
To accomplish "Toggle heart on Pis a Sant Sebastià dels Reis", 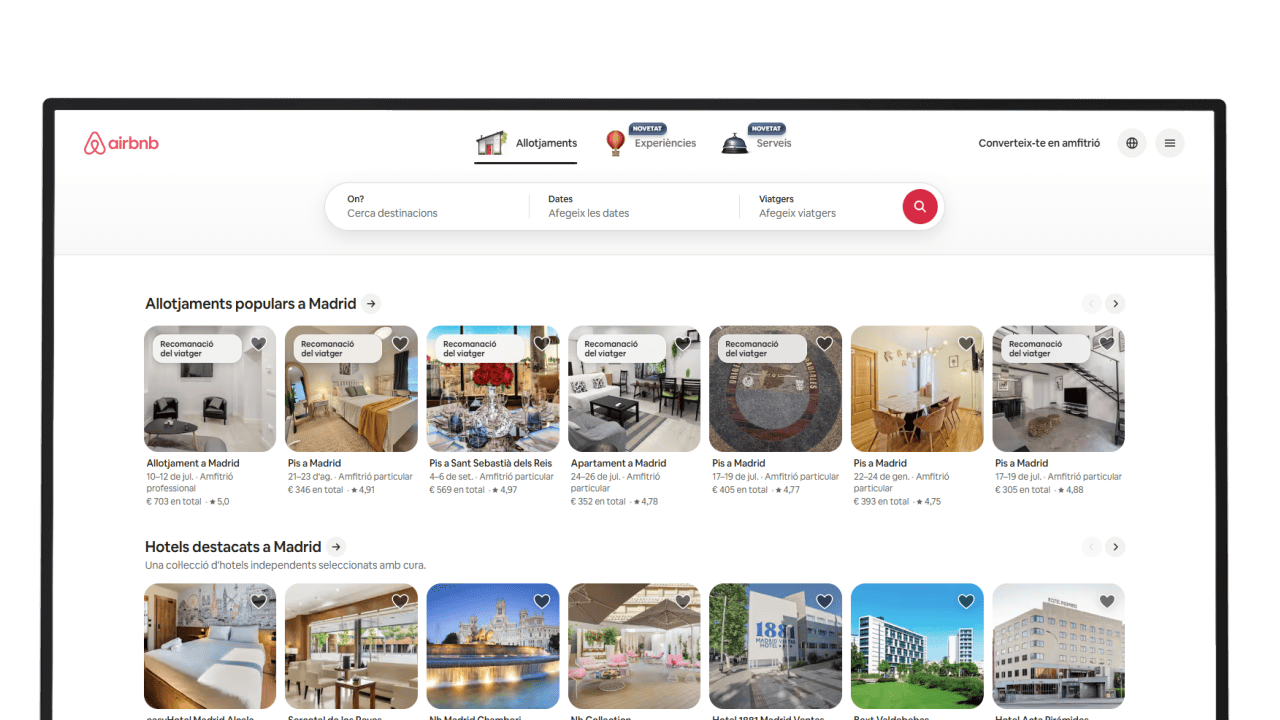I will click(542, 344).
